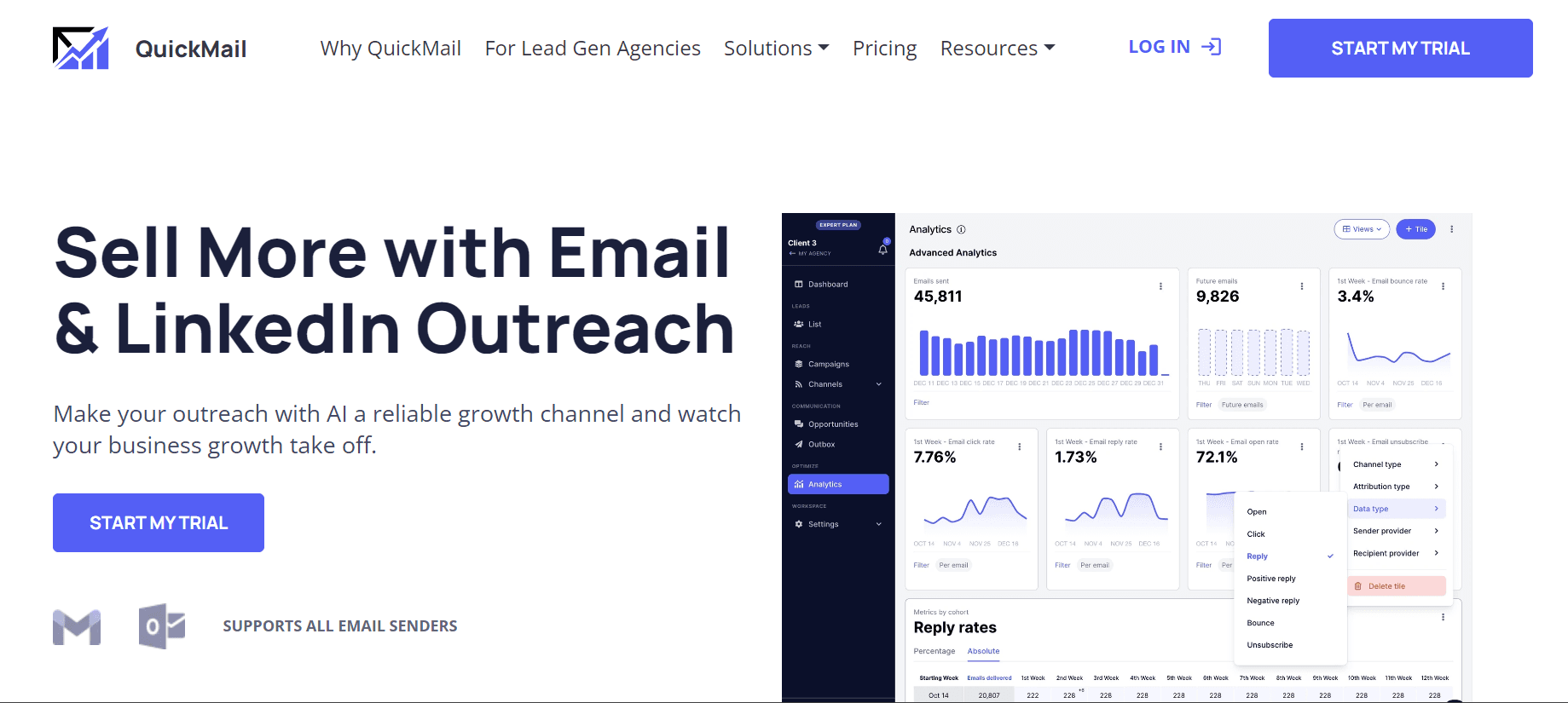Click Per email chip in bounce rate tile

tap(1377, 405)
